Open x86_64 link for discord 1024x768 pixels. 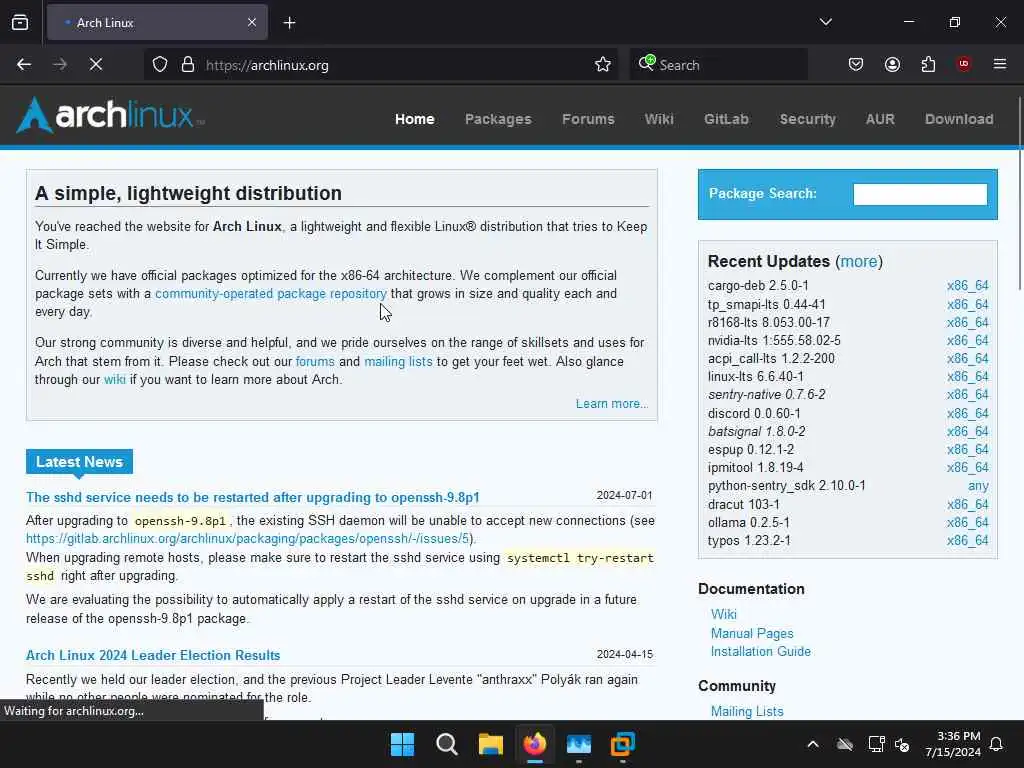point(968,413)
